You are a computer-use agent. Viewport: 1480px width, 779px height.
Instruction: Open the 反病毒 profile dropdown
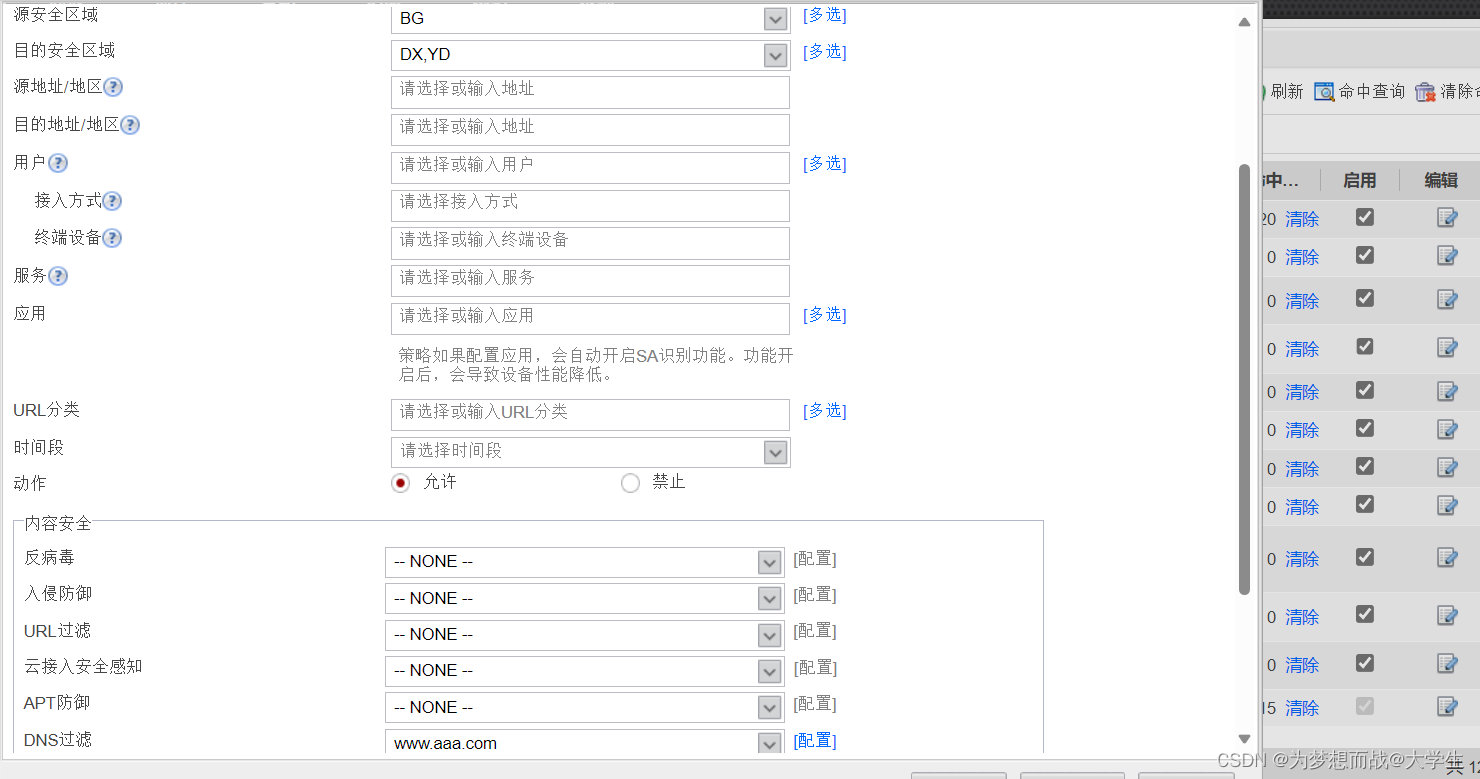[x=770, y=562]
